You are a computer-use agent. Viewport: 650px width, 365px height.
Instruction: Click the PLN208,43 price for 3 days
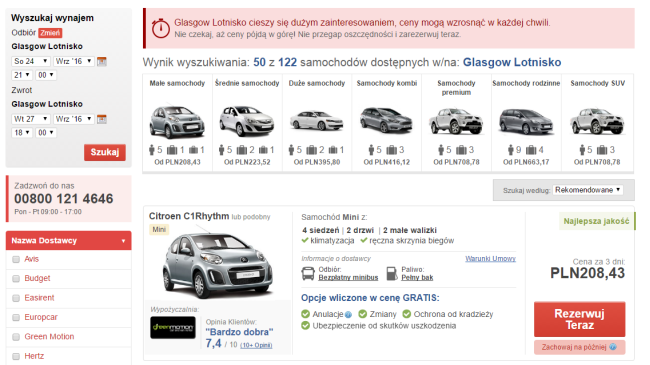[587, 273]
